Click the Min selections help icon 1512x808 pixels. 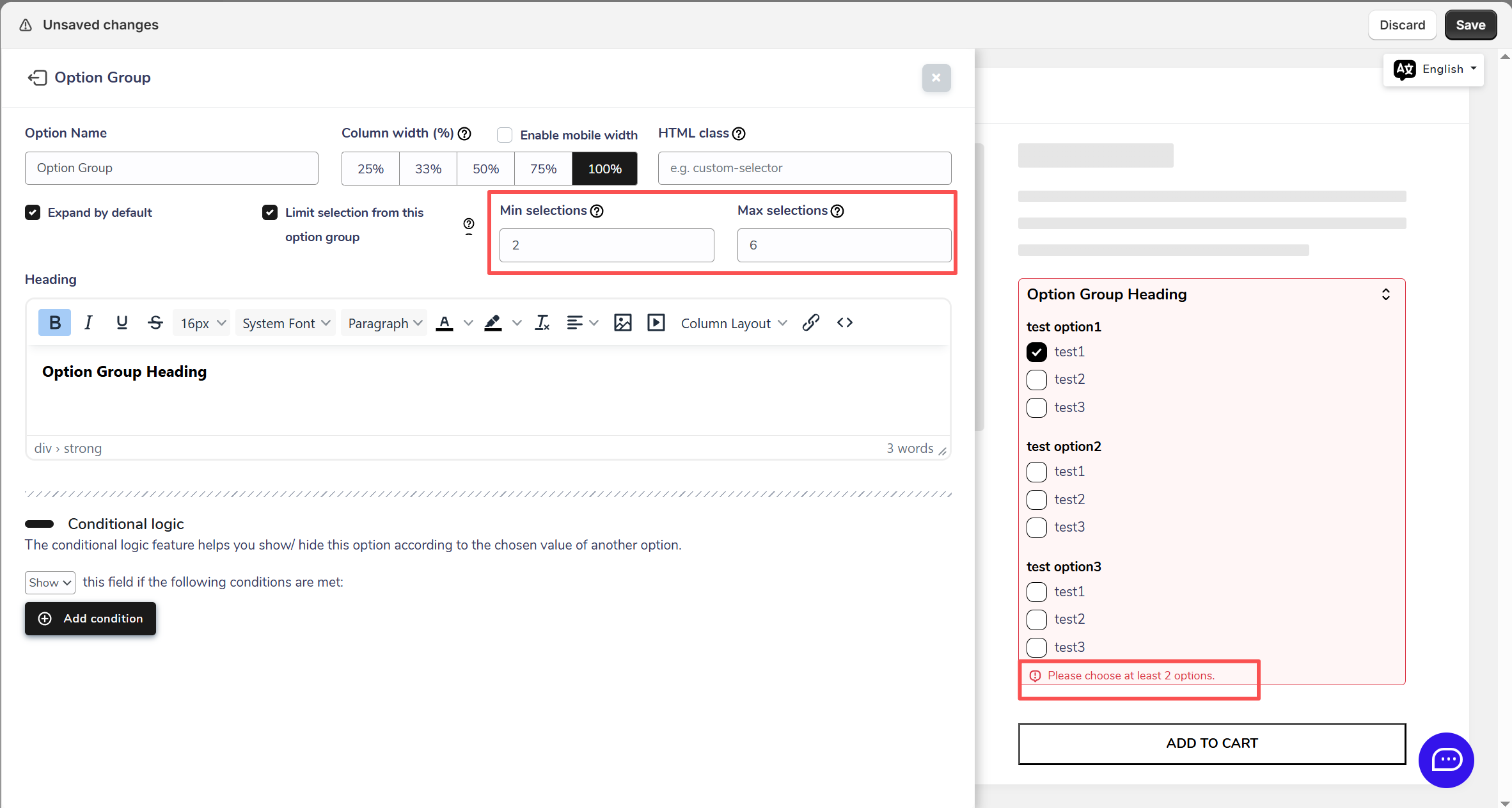(597, 211)
